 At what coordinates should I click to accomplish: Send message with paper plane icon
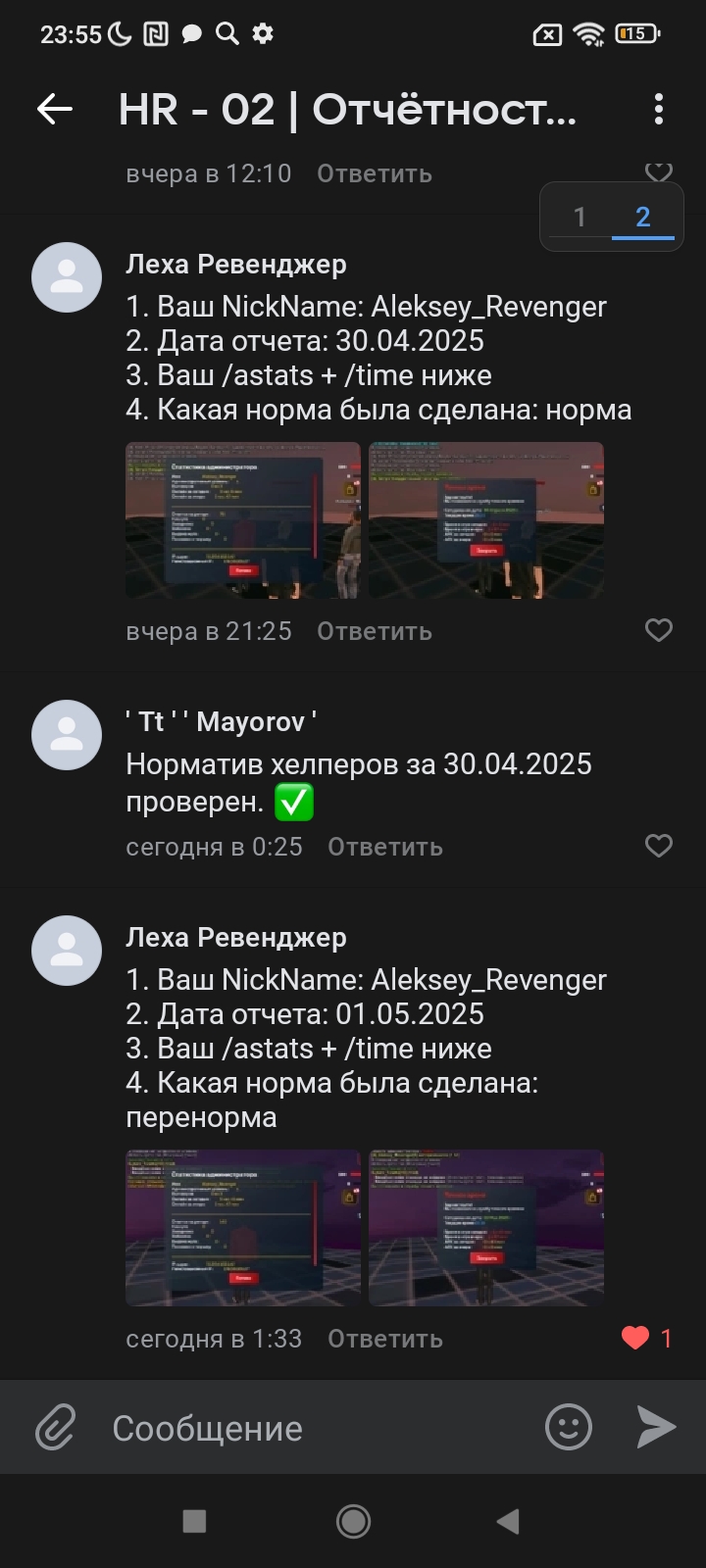coord(656,1427)
